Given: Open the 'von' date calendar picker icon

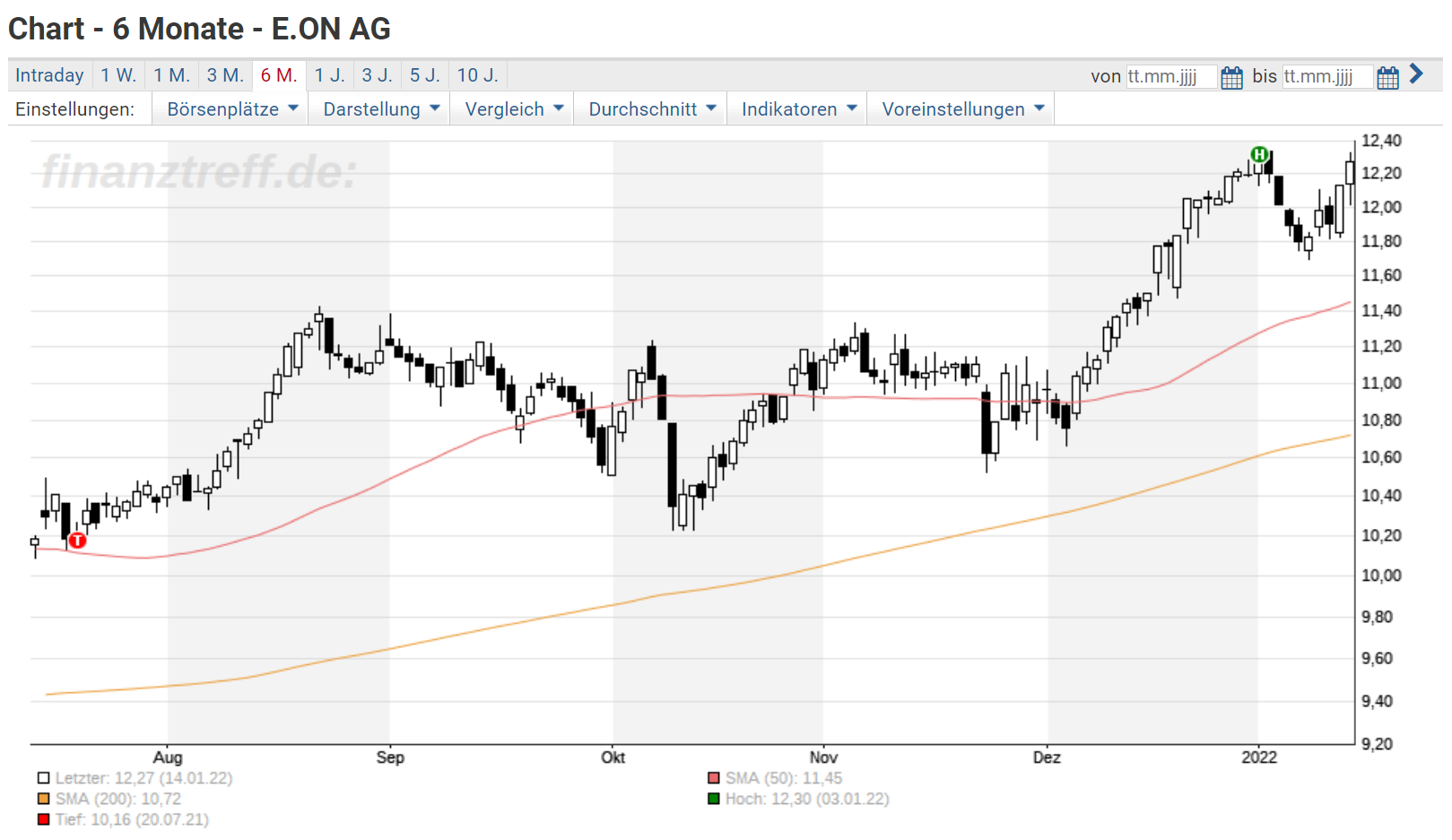Looking at the screenshot, I should (1231, 77).
